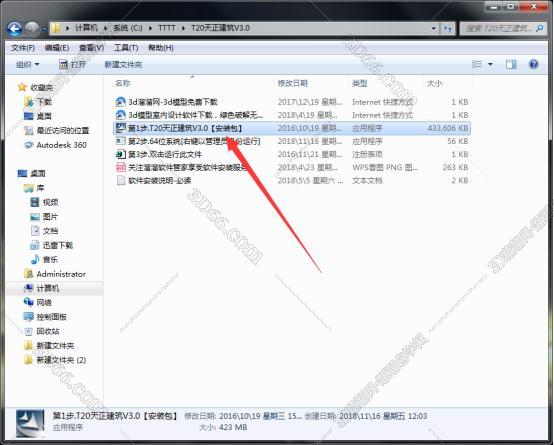Refresh the folder with address bar refresh icon
Viewport: 554px width, 445px height.
pyautogui.click(x=448, y=28)
